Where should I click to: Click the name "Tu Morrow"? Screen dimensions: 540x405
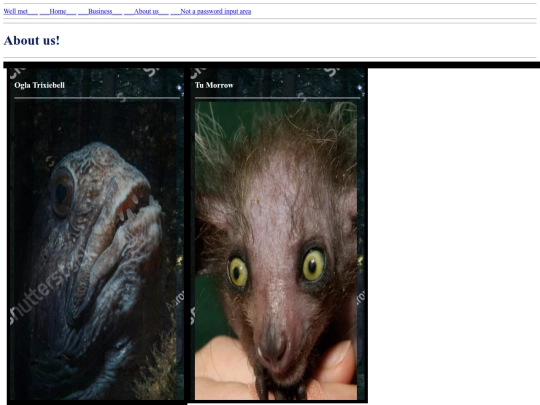214,85
